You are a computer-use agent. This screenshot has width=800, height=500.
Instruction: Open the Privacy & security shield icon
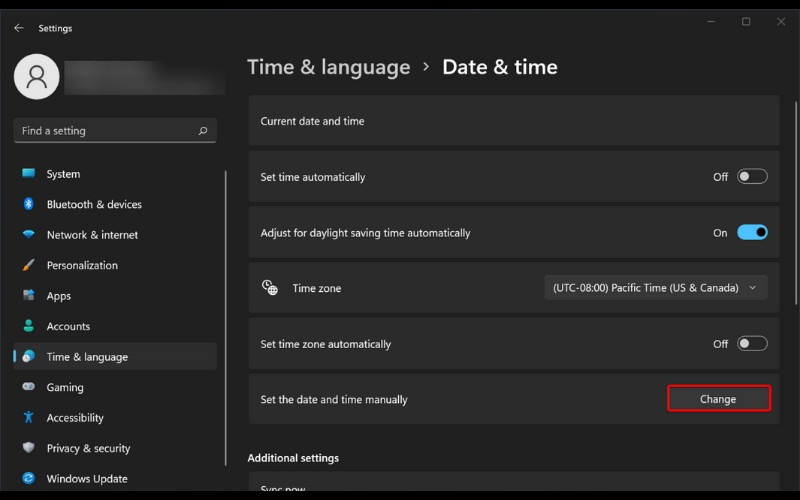29,447
